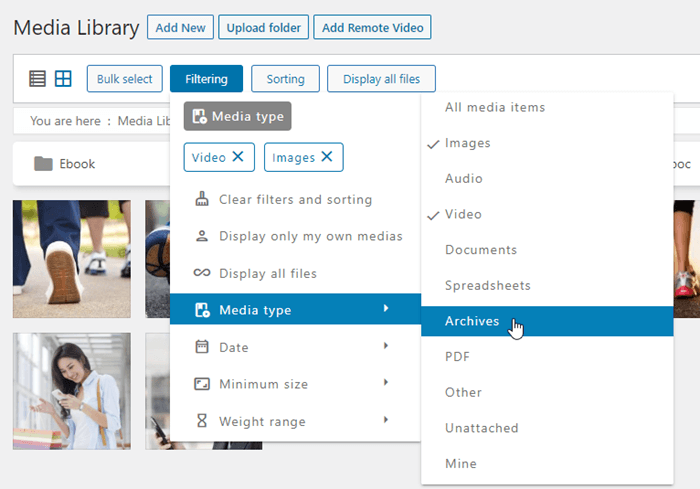Screen dimensions: 700x489
Task: Click the person icon for own medias
Action: click(x=201, y=236)
